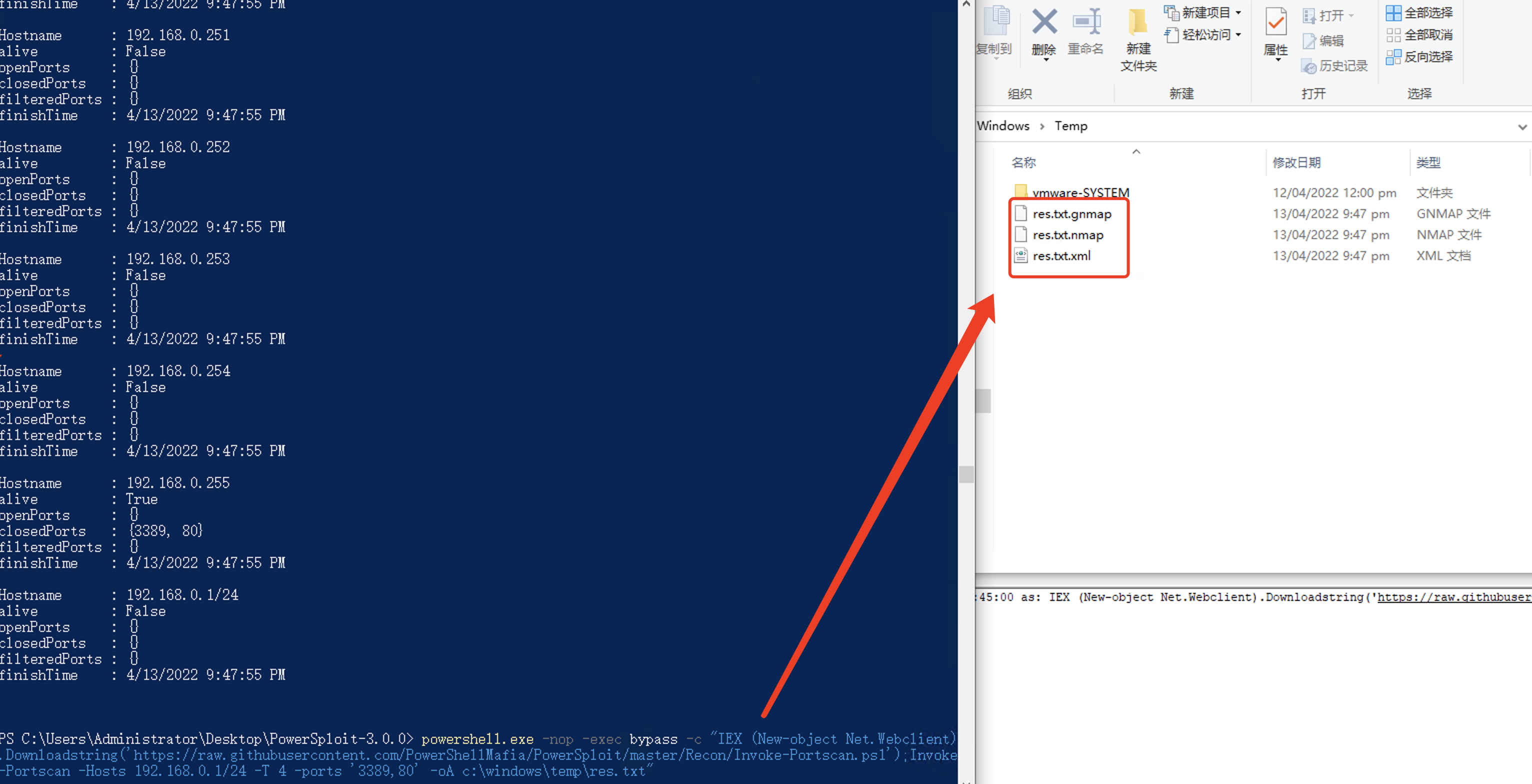Click the PowerShell scrollbar up arrow
The height and width of the screenshot is (784, 1532).
[966, 4]
